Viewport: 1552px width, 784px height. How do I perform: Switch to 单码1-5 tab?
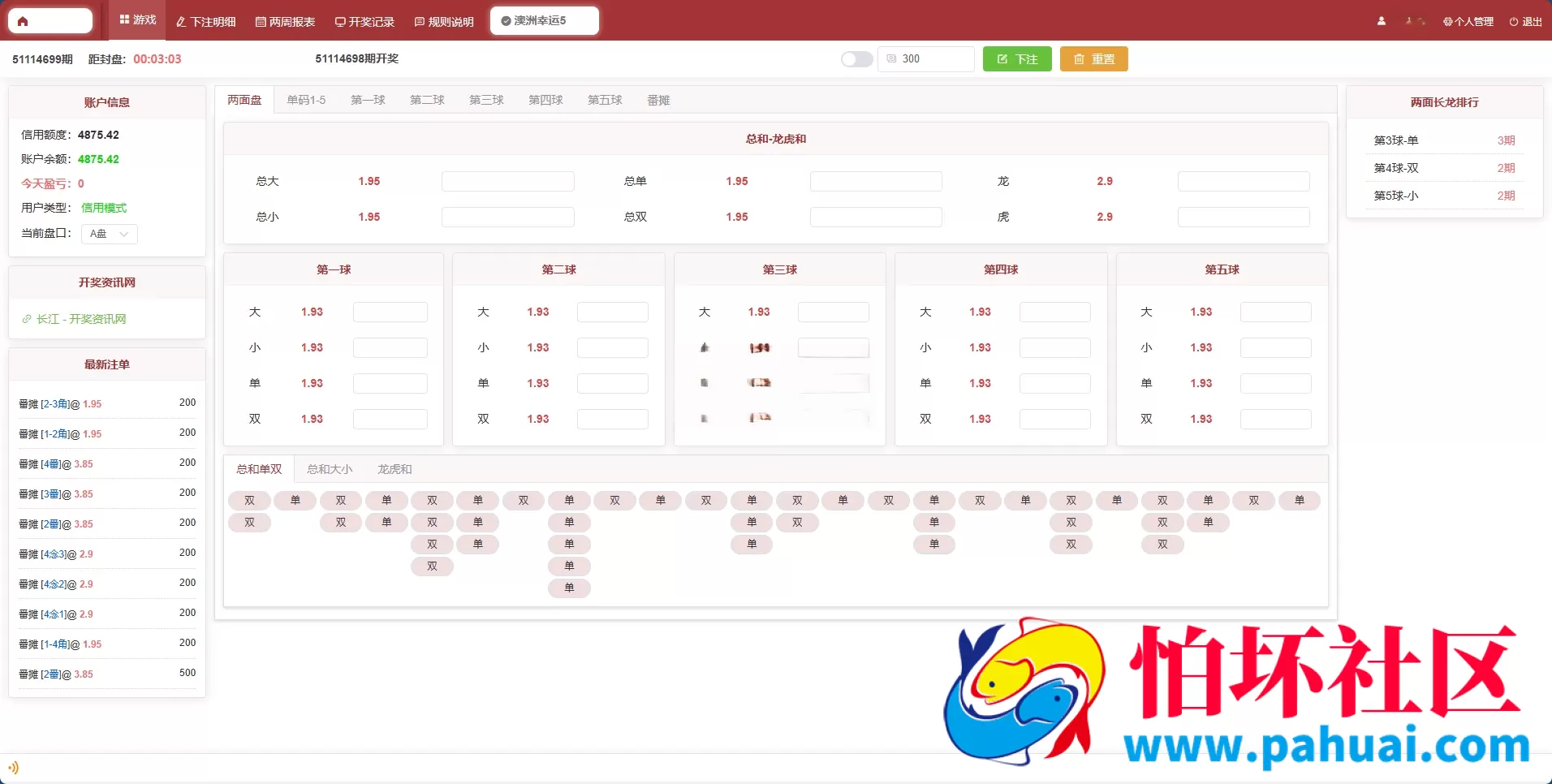[x=306, y=100]
